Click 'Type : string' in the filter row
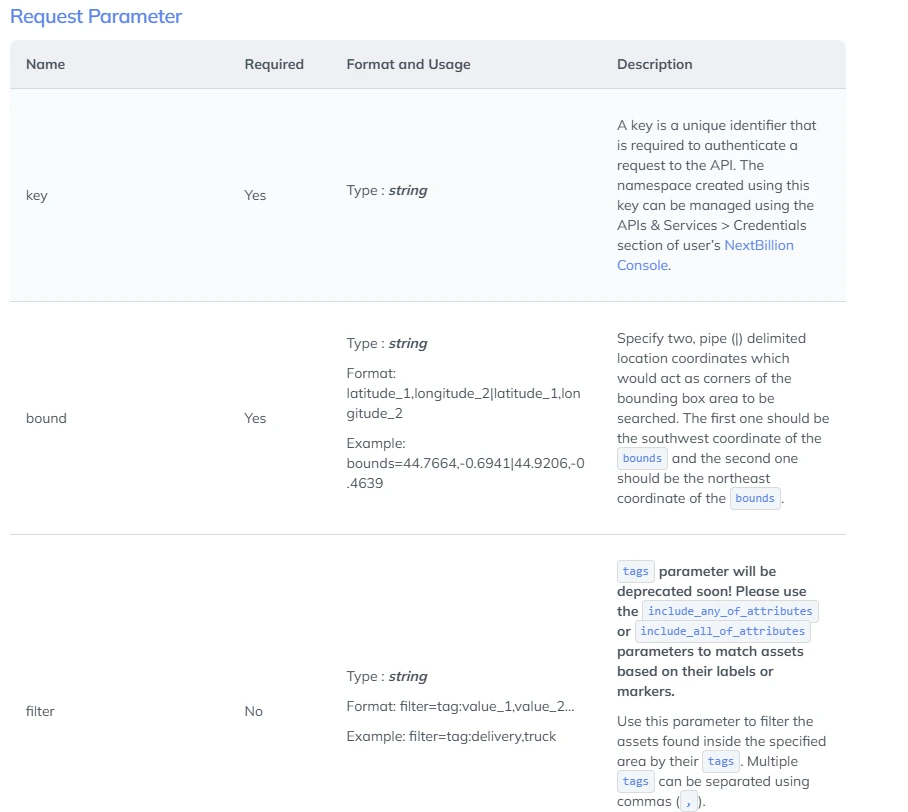 pos(387,676)
